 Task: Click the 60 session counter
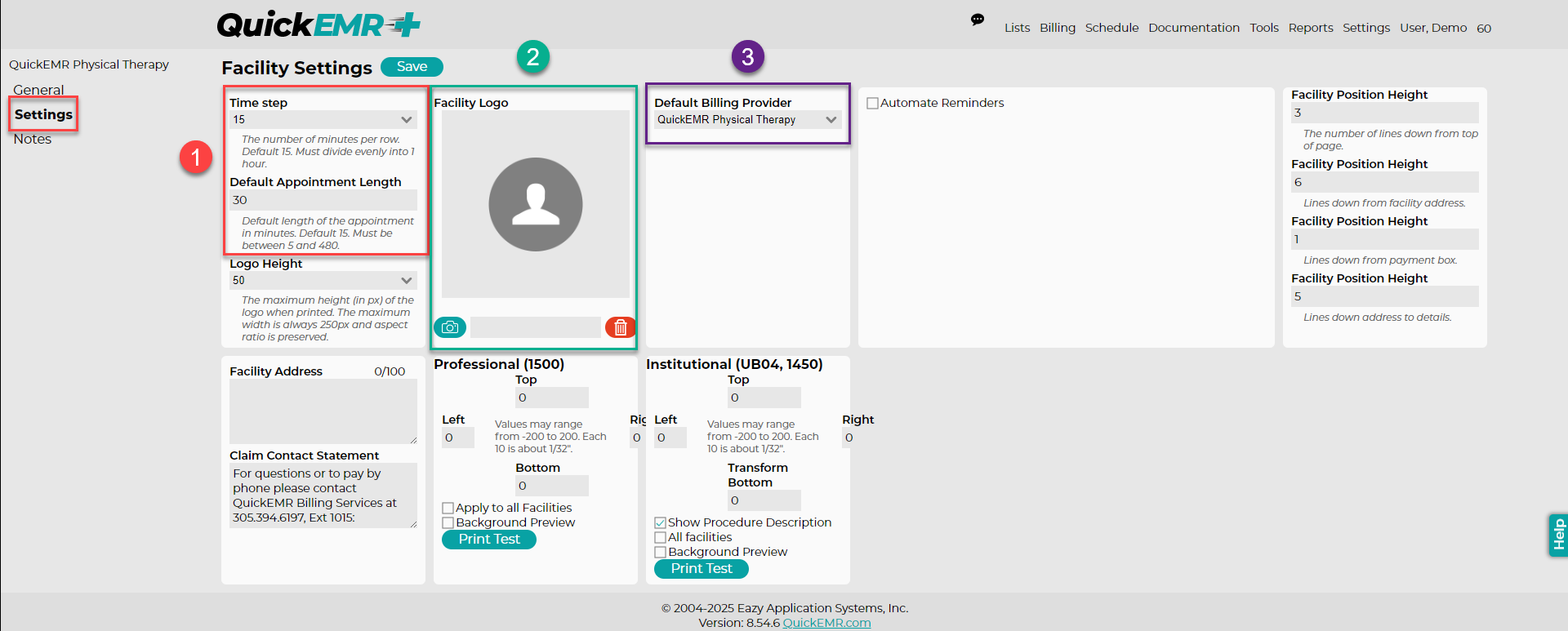(1484, 29)
